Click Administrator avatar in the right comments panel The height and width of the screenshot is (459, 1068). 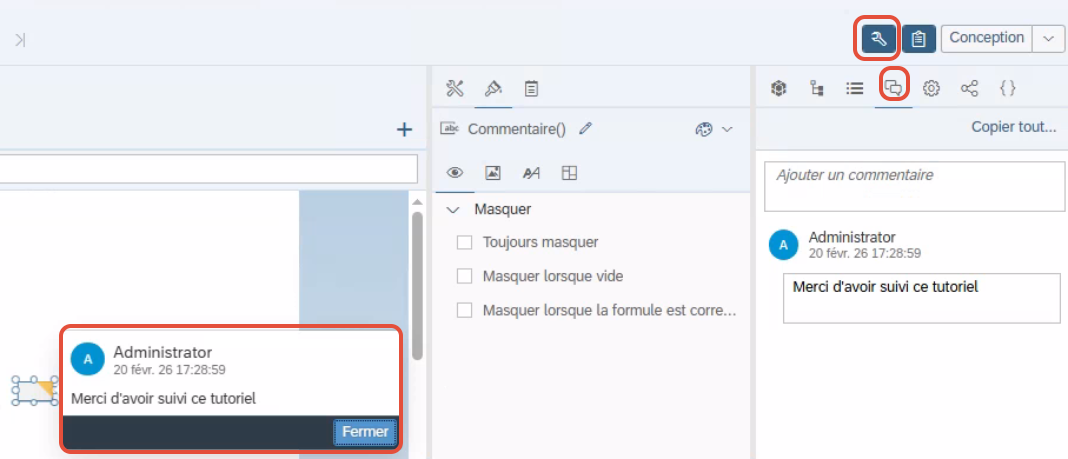click(x=784, y=245)
